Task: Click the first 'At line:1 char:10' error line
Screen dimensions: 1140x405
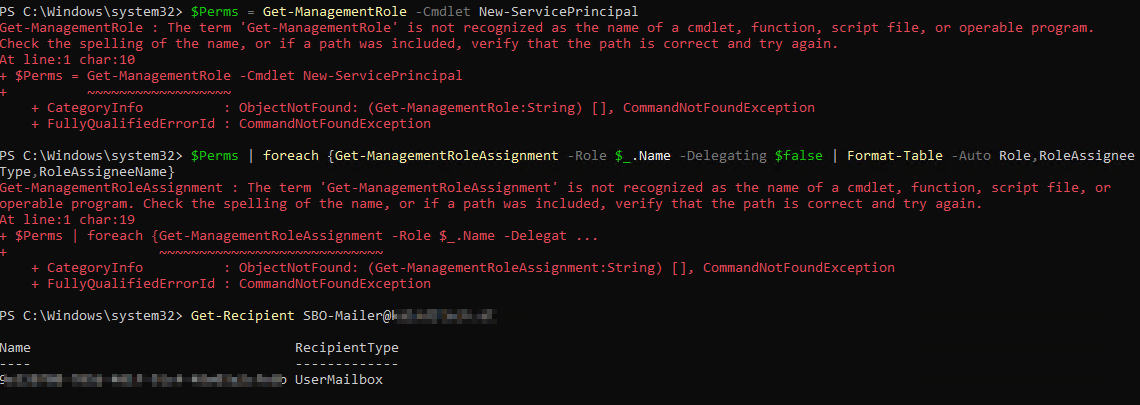Action: point(61,60)
